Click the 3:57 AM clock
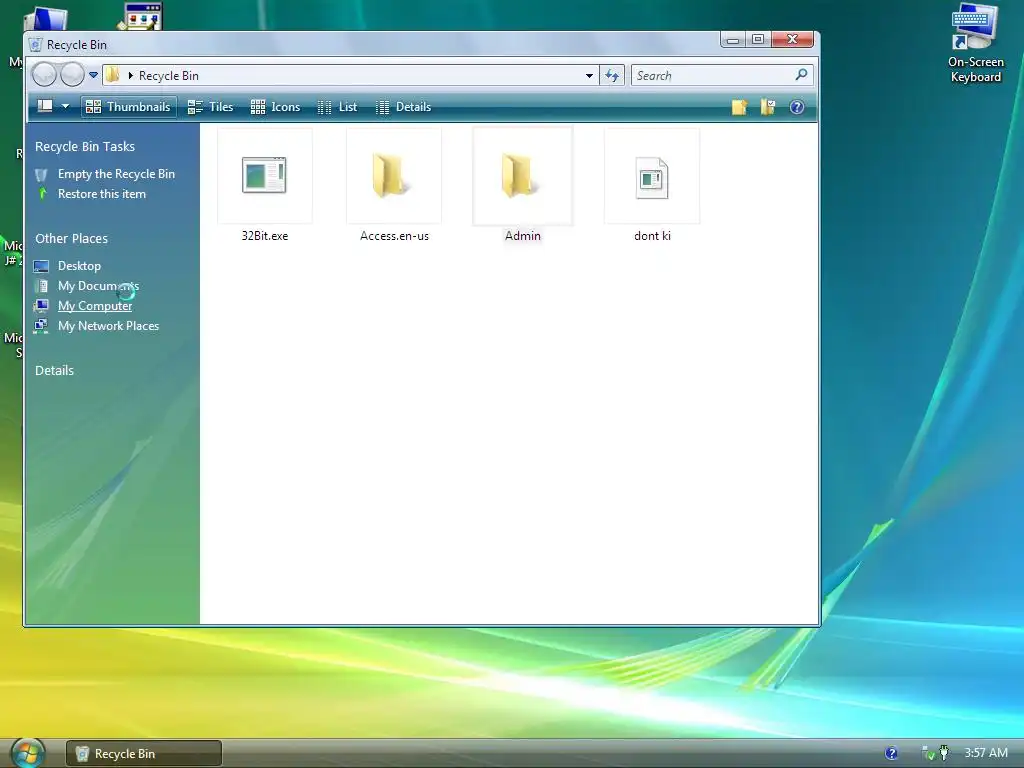The width and height of the screenshot is (1024, 768). click(986, 753)
